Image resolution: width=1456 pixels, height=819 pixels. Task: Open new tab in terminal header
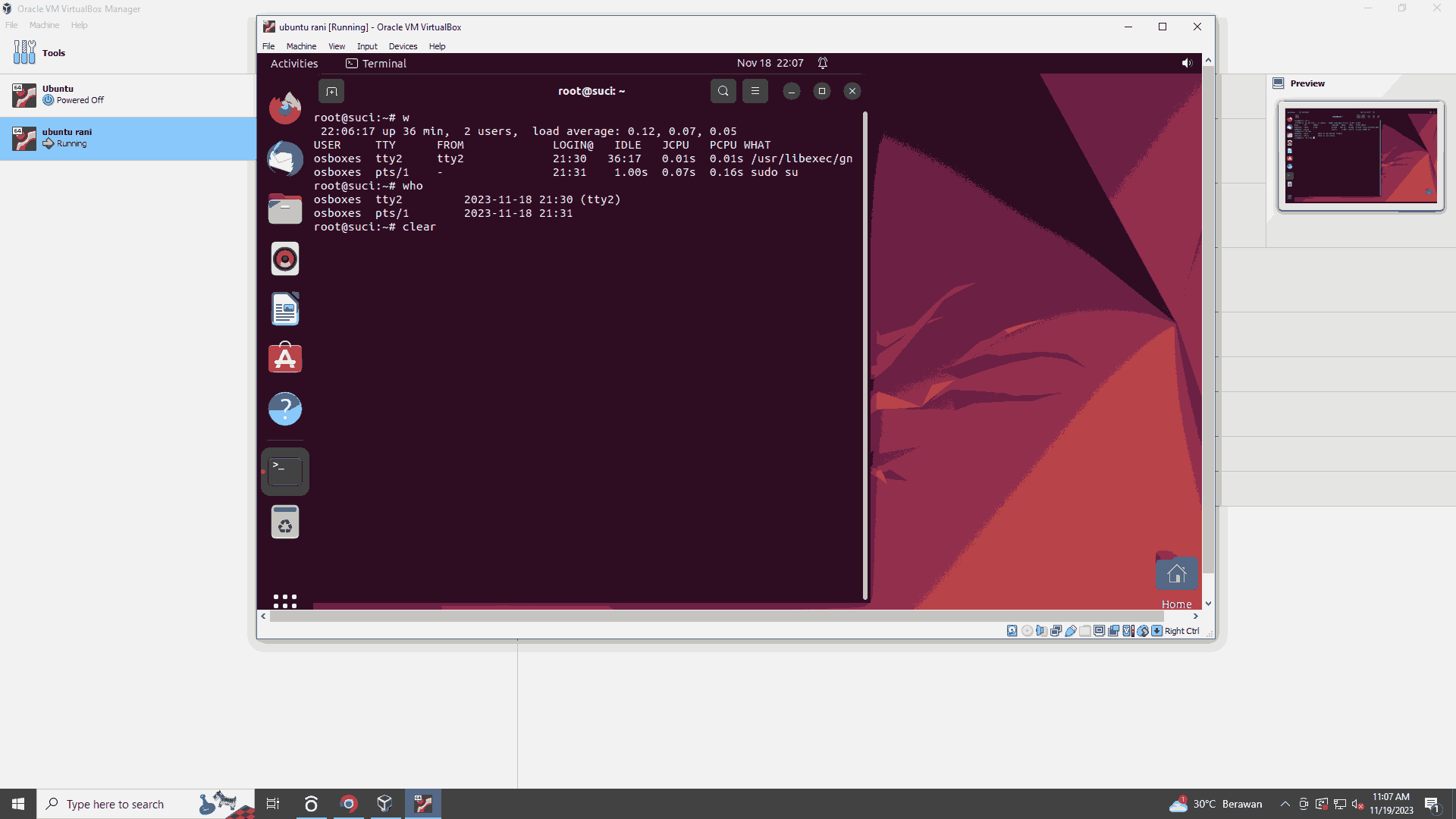click(331, 91)
